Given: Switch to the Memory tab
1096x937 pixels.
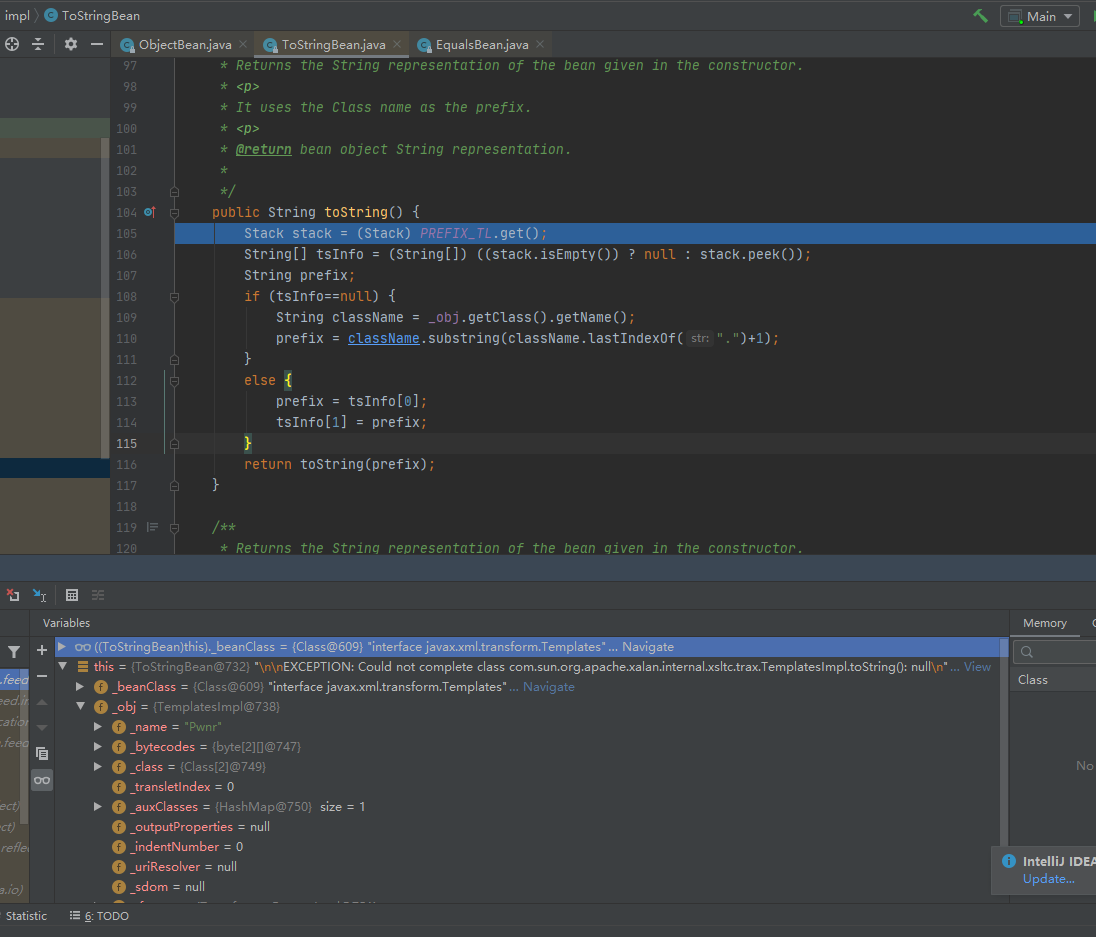Looking at the screenshot, I should 1044,623.
